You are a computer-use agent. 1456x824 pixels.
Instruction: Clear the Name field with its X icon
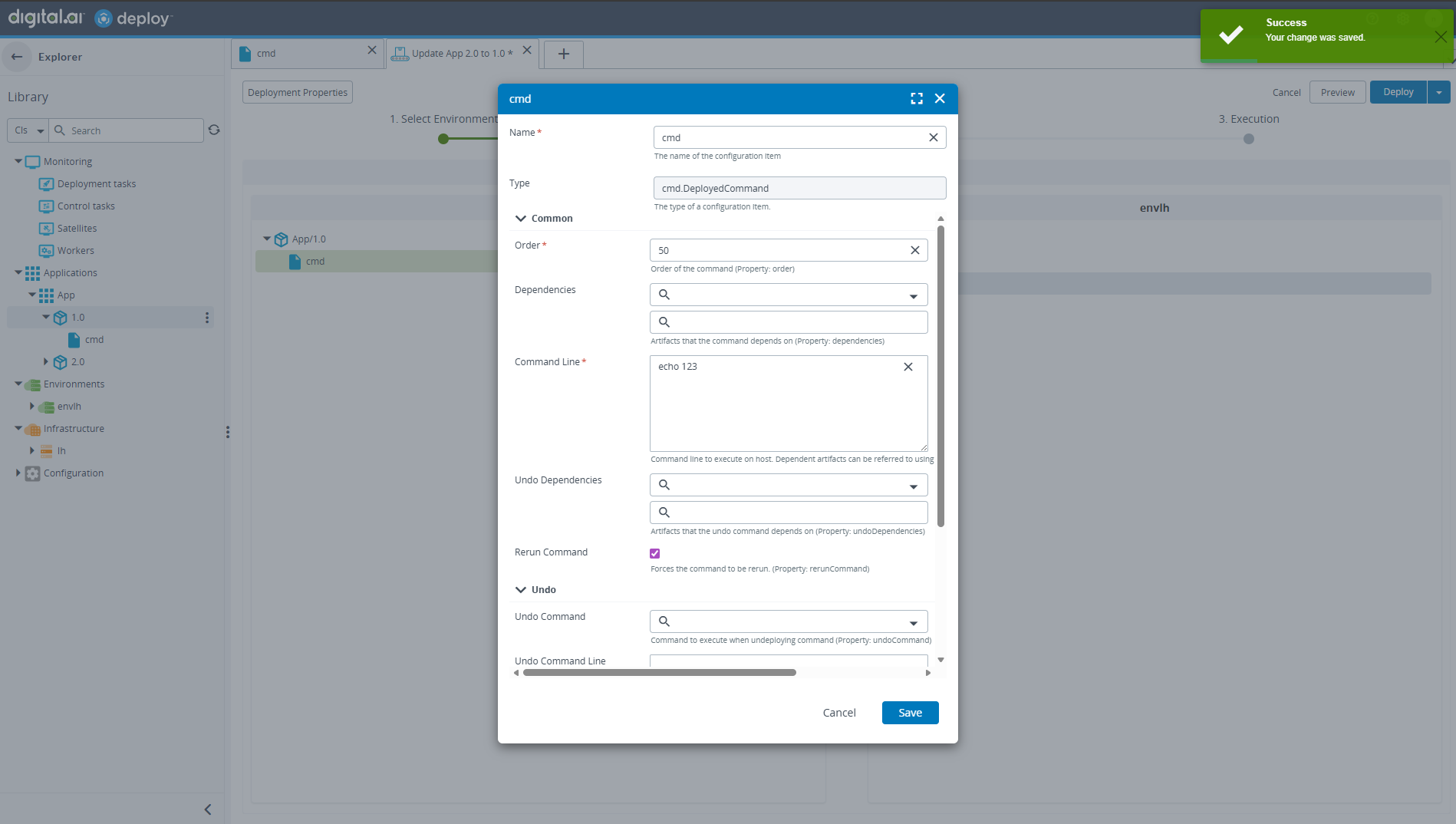coord(933,138)
